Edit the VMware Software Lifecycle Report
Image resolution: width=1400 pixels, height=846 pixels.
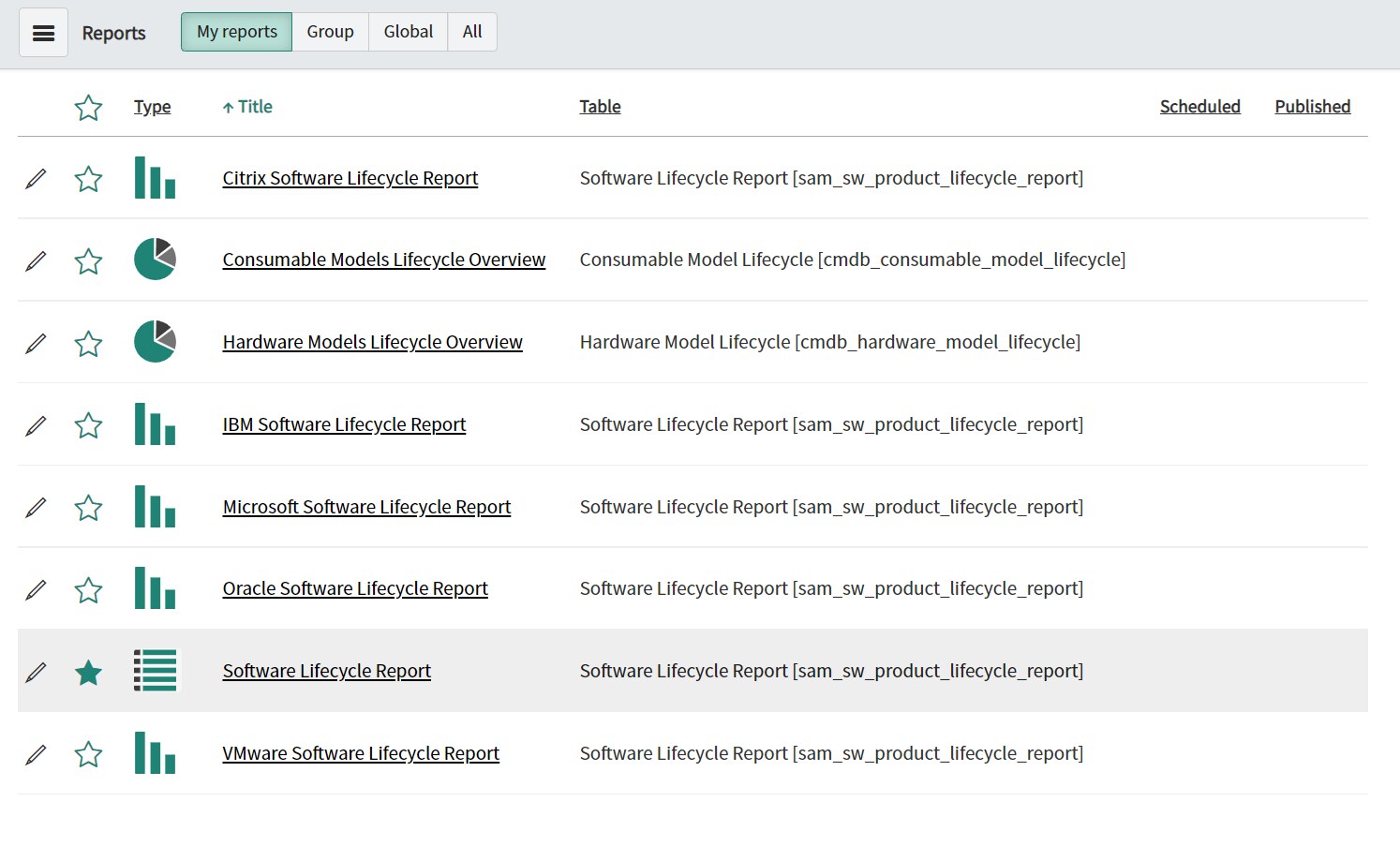[36, 754]
